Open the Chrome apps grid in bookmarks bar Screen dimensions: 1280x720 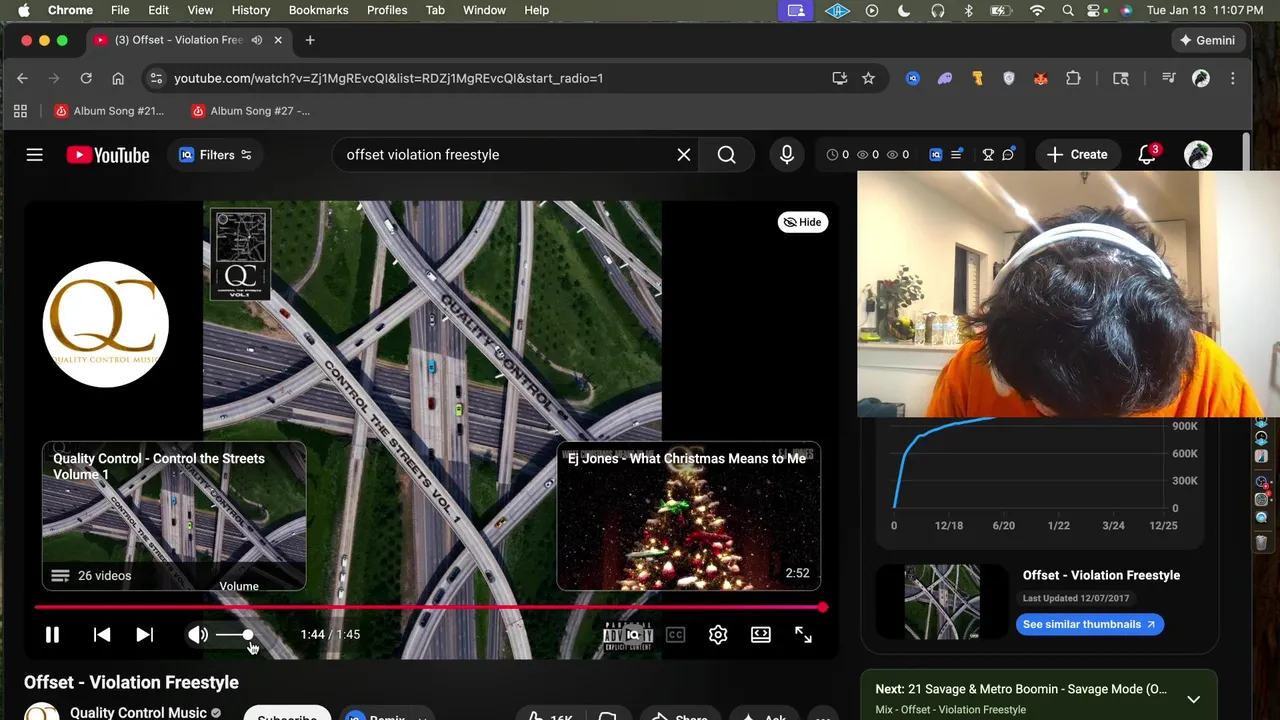20,111
